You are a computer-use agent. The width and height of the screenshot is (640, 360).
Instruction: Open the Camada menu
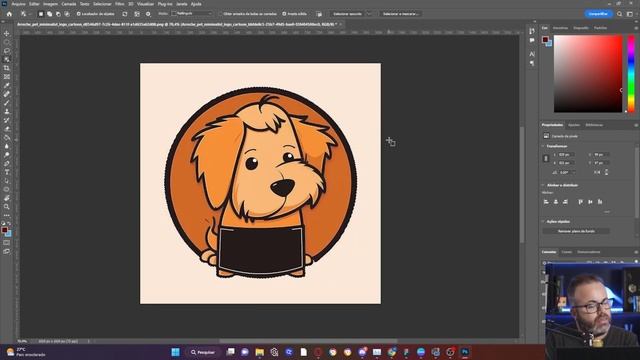69,4
